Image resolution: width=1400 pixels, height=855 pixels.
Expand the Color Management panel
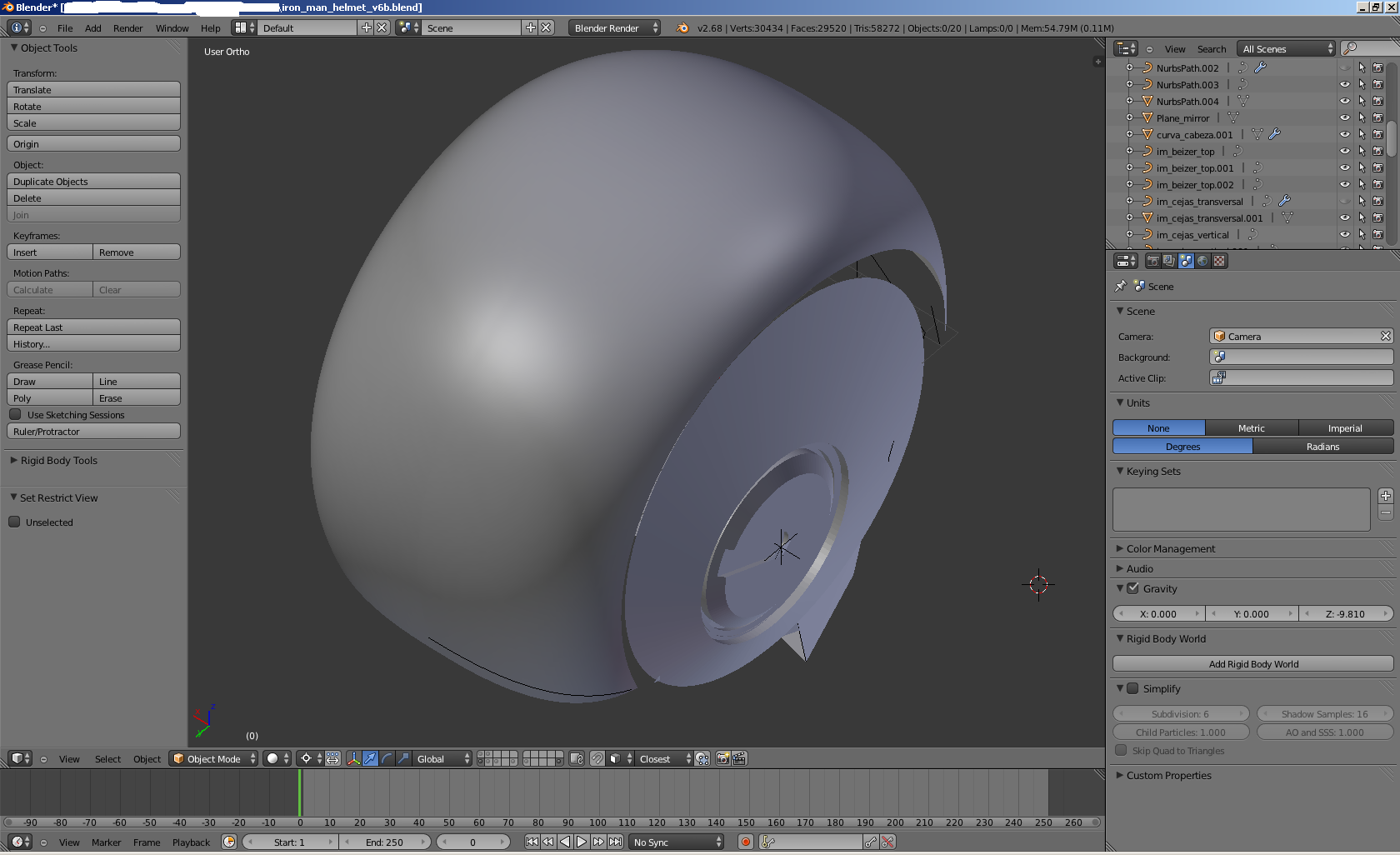coord(1169,548)
